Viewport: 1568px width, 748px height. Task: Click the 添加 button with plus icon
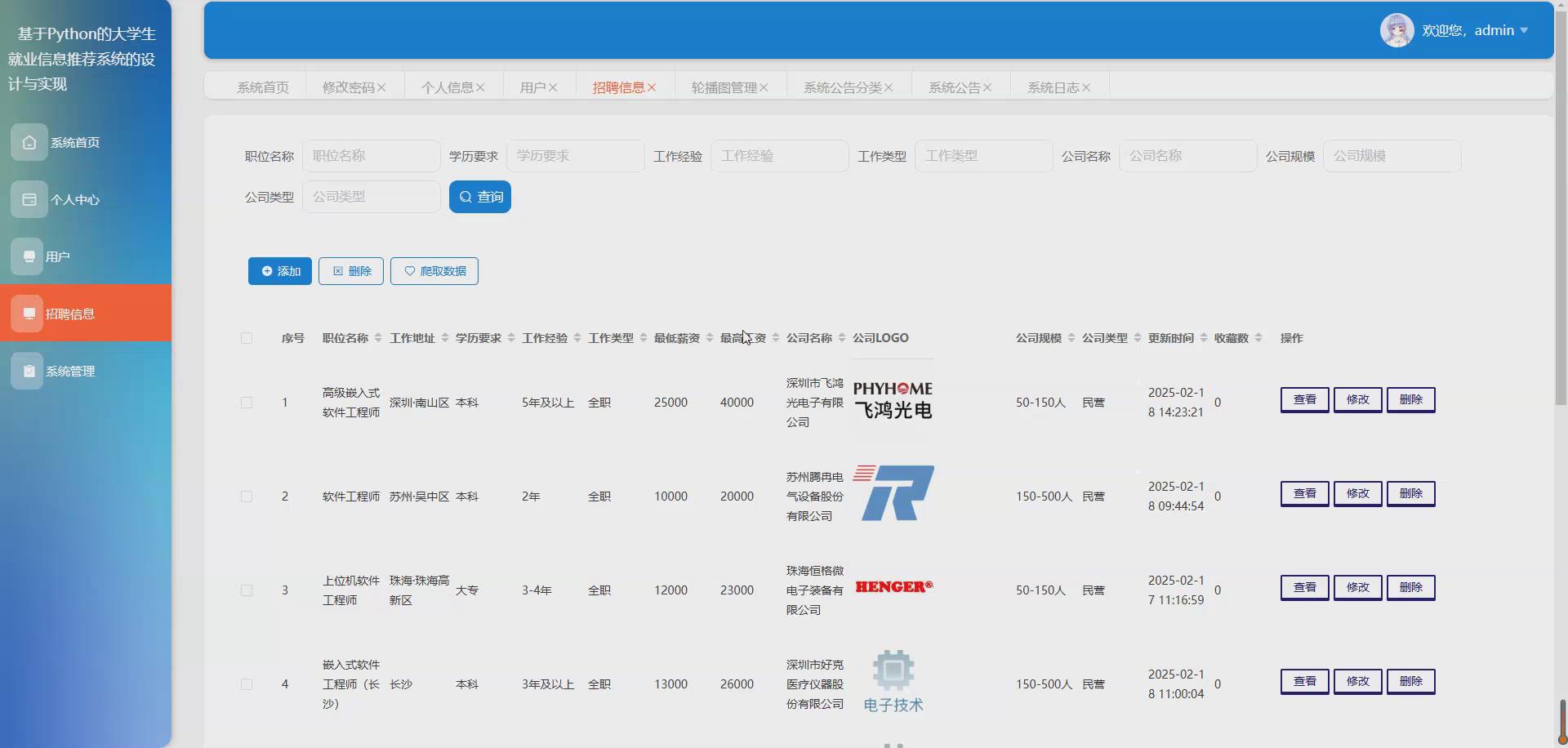click(x=279, y=270)
